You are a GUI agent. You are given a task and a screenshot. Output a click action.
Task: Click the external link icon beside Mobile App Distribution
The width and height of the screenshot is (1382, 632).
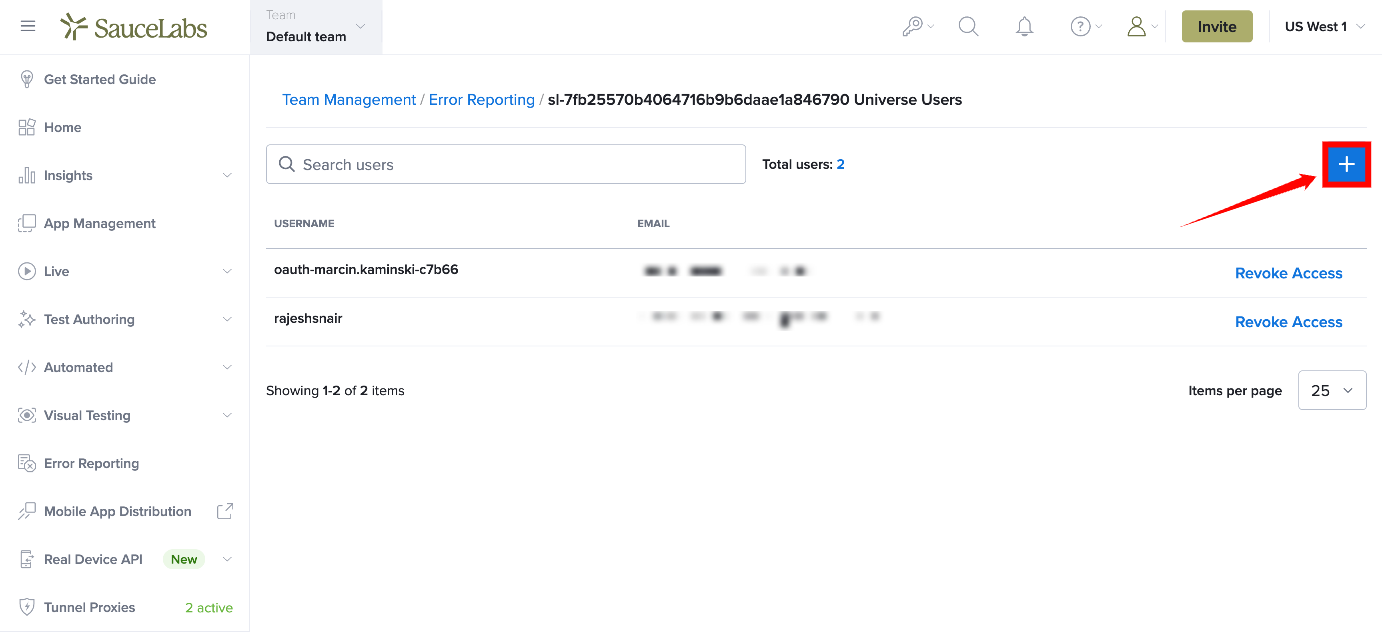pyautogui.click(x=225, y=511)
